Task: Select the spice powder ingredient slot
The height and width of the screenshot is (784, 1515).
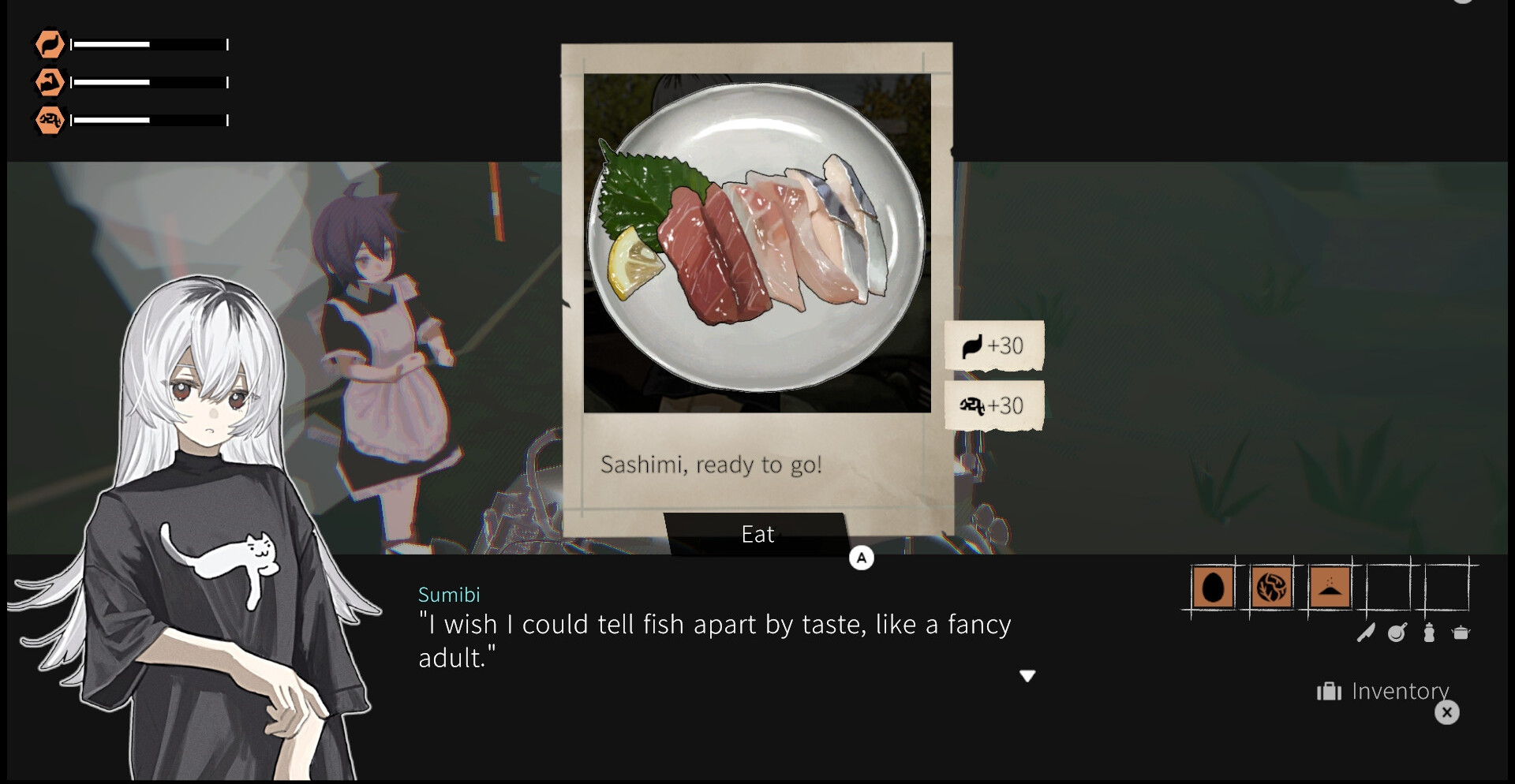Action: click(x=1330, y=587)
